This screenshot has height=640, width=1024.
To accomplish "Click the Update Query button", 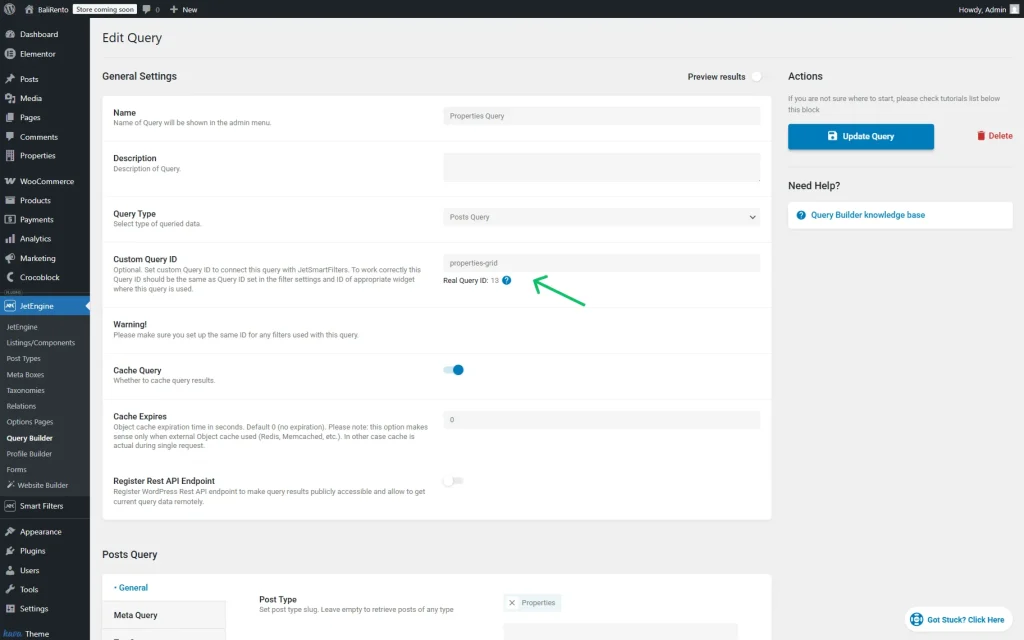I will click(861, 136).
